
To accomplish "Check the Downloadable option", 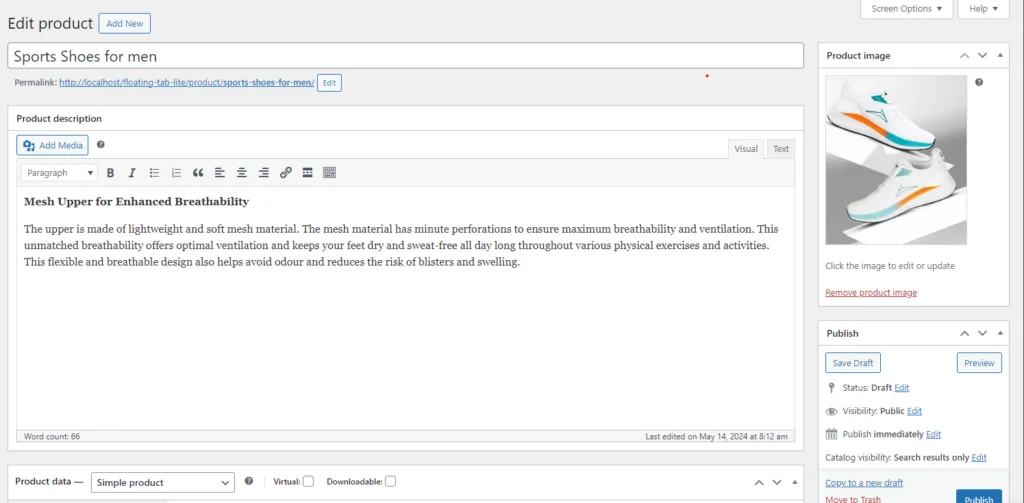I will pyautogui.click(x=390, y=481).
